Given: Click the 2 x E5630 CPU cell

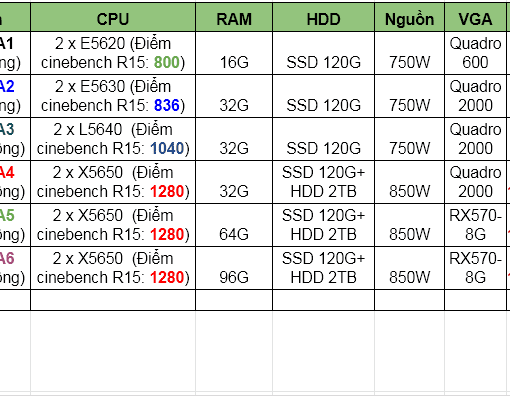Looking at the screenshot, I should 113,96.
